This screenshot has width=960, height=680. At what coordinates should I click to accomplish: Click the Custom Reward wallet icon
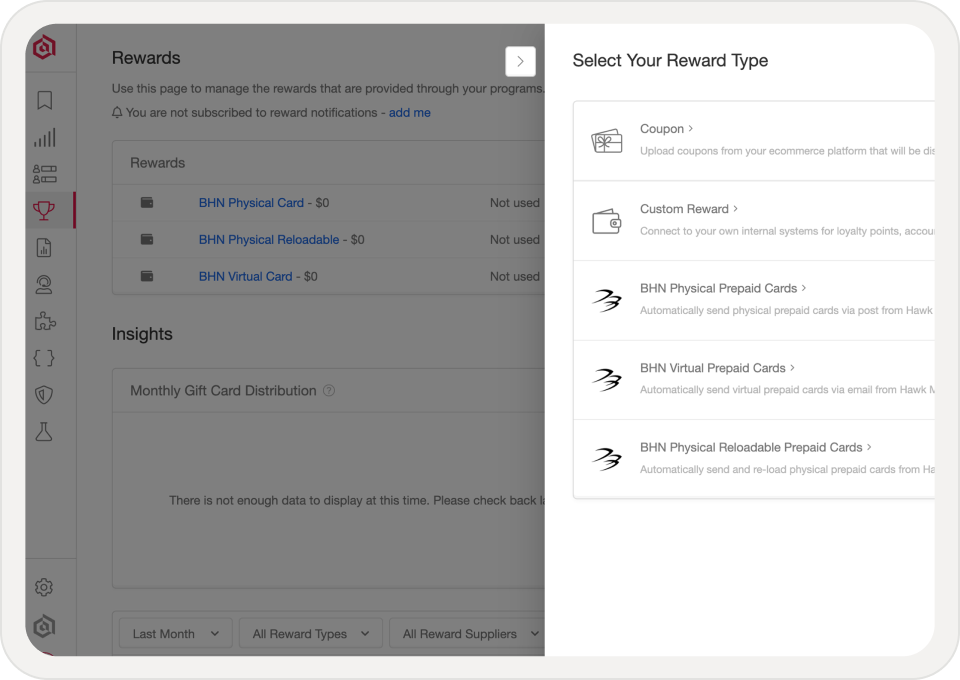click(x=607, y=221)
